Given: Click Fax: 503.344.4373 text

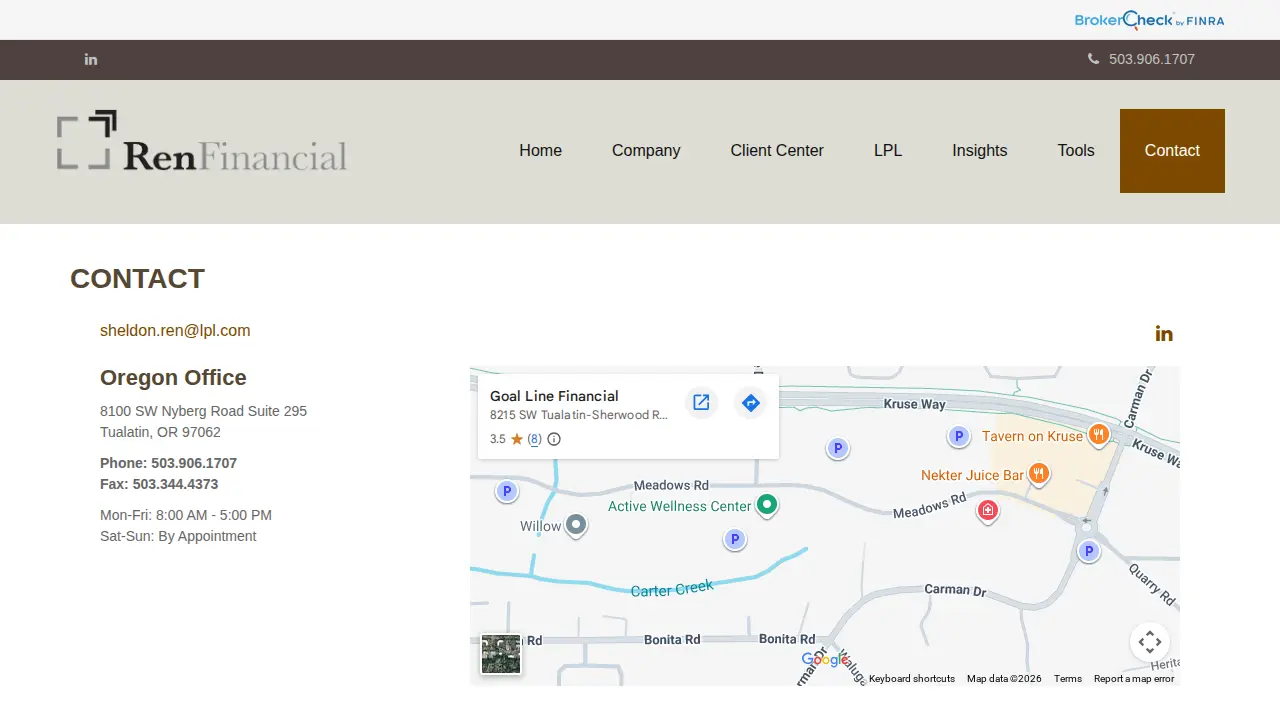Looking at the screenshot, I should coord(159,484).
